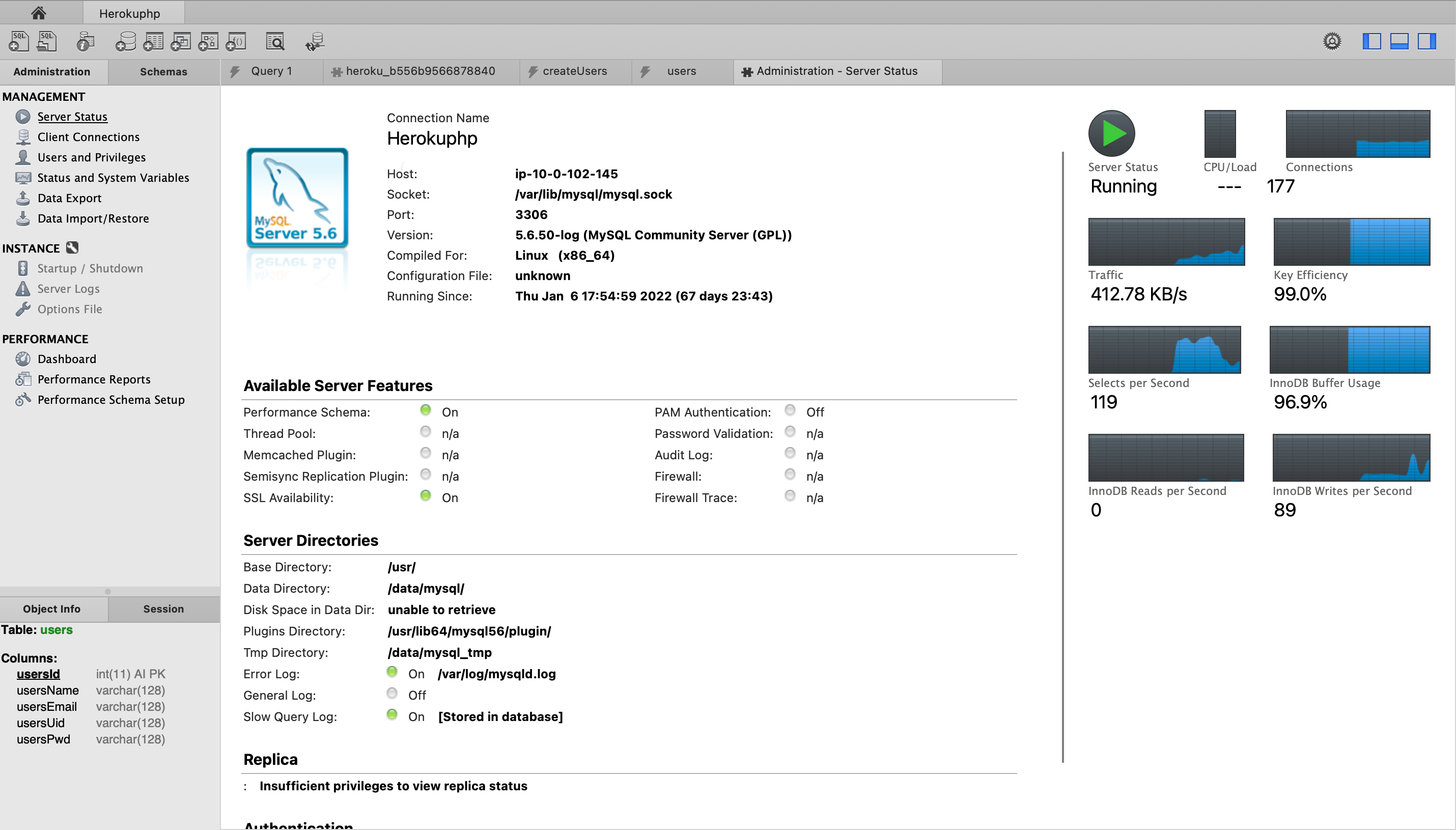Open the MySQL Workbench preferences gear
The width and height of the screenshot is (1456, 830).
(x=1332, y=41)
